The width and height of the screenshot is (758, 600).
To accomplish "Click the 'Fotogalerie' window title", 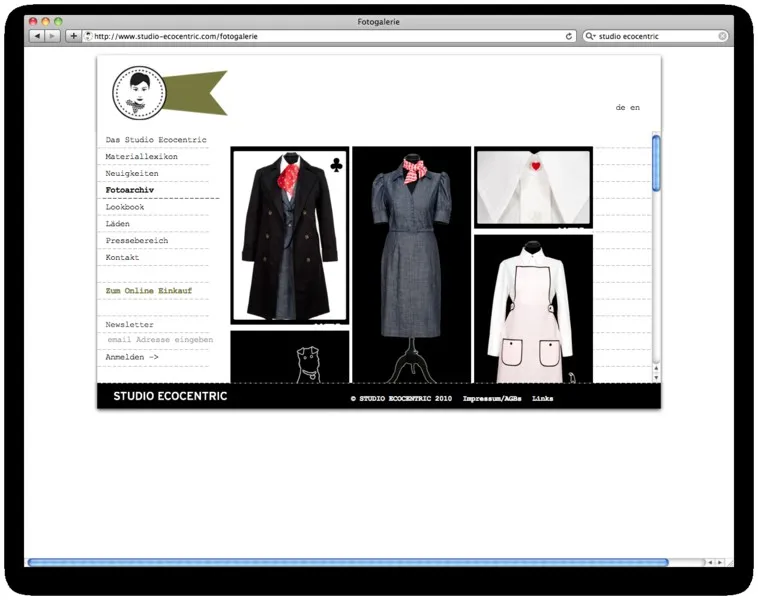I will tap(378, 22).
